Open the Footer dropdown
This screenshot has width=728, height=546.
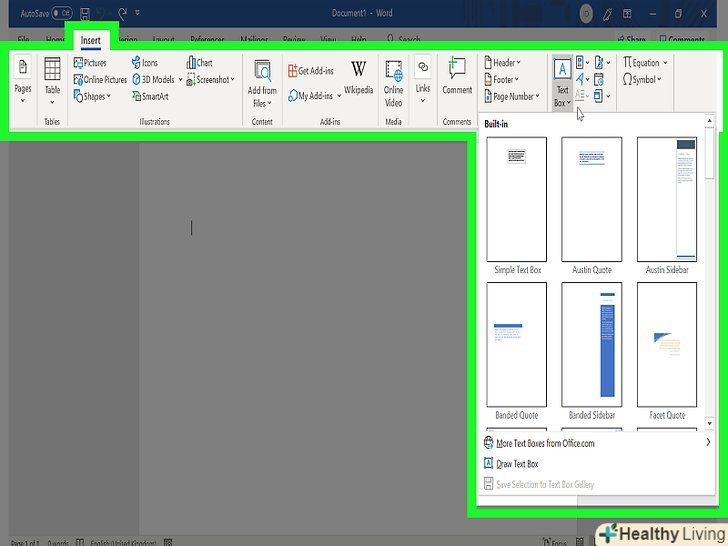tap(501, 79)
